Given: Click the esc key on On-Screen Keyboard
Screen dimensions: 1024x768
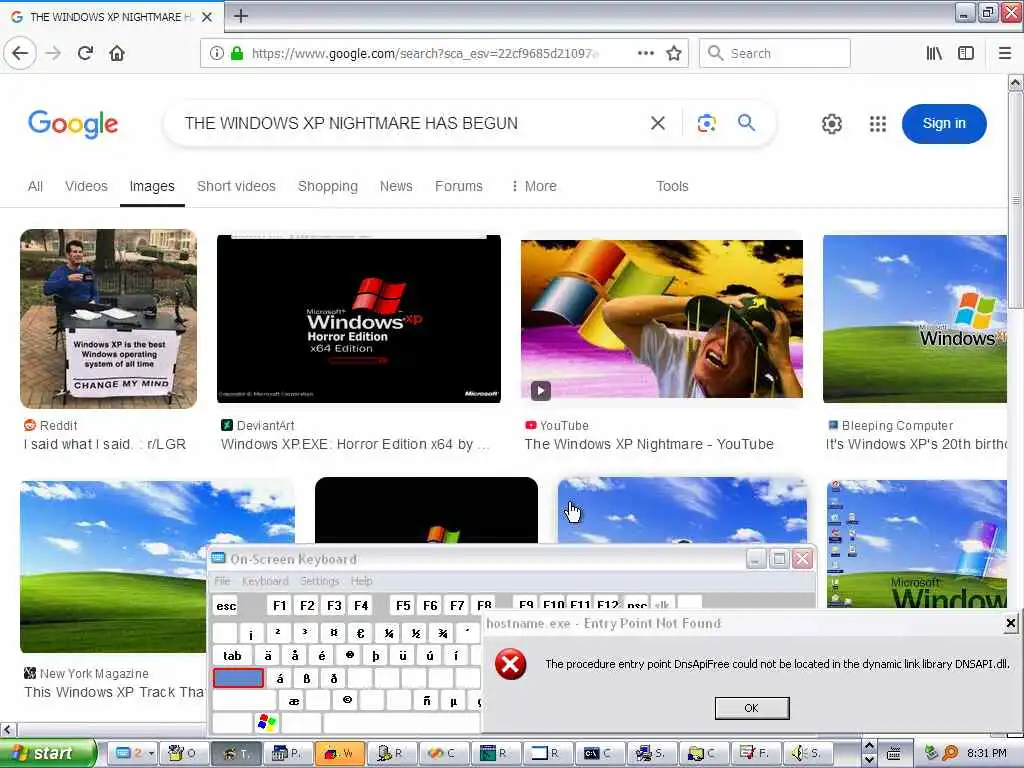Looking at the screenshot, I should [226, 605].
